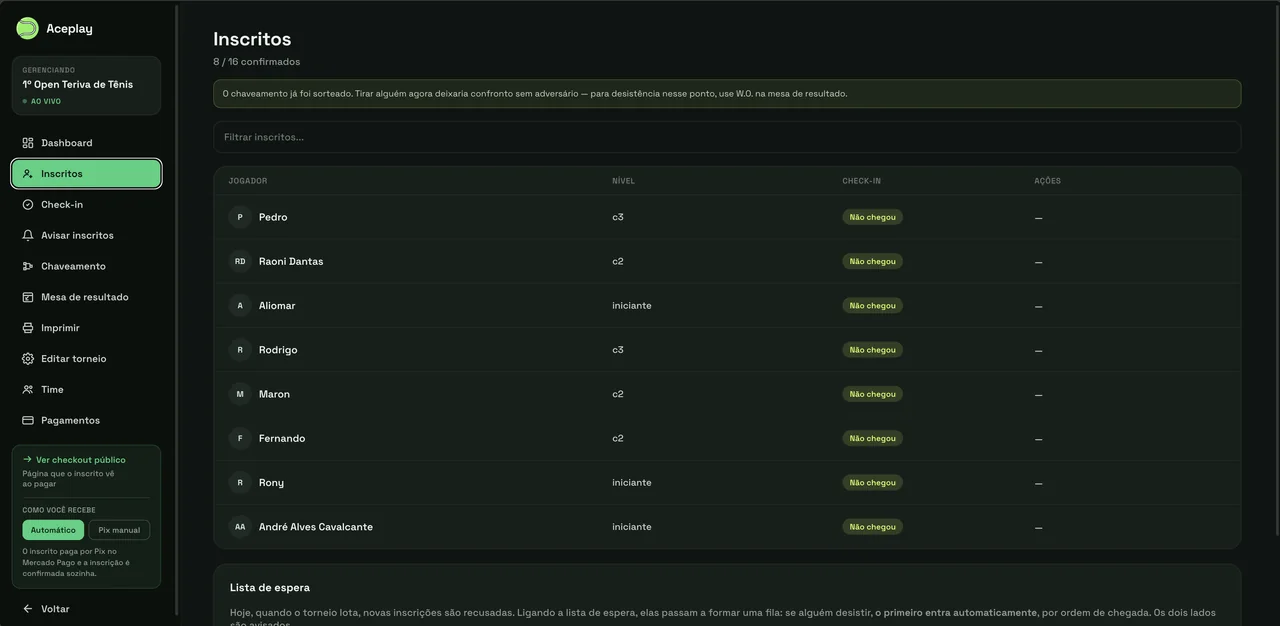Click André Alves Cavalcante's AA avatar
1280x626 pixels.
pyautogui.click(x=240, y=527)
